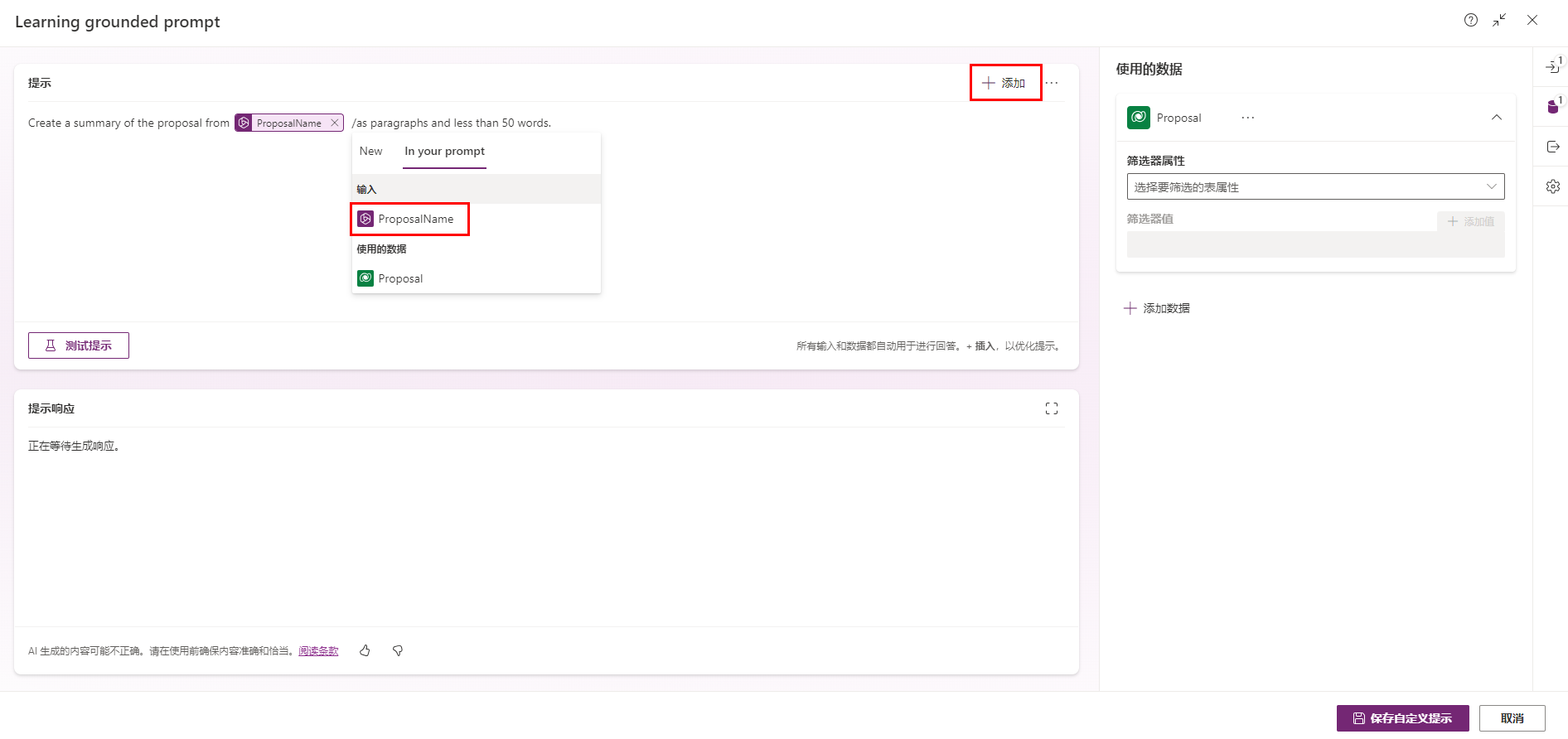Close the Learning grounded prompt dialog

(1532, 21)
